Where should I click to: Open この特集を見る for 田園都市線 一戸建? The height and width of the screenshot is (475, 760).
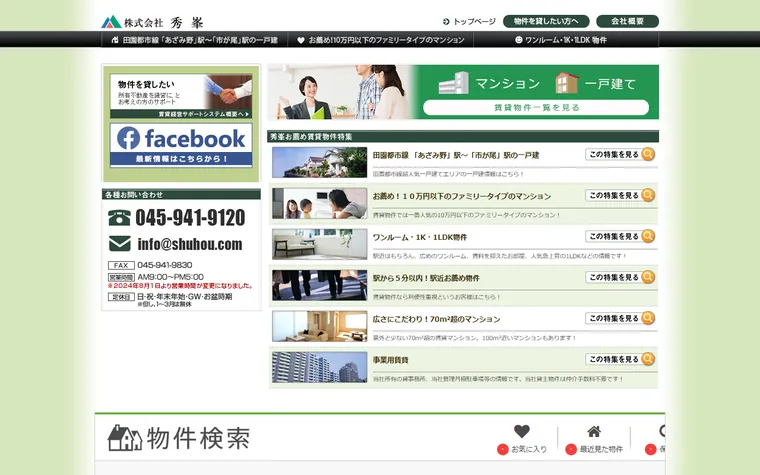coord(620,155)
